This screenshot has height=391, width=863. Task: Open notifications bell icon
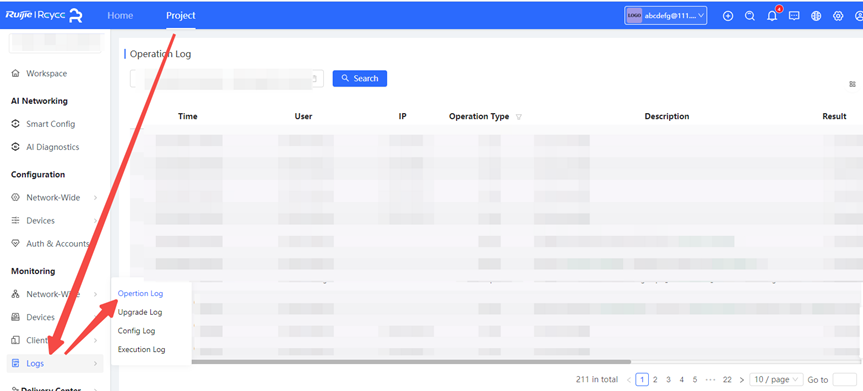(772, 16)
